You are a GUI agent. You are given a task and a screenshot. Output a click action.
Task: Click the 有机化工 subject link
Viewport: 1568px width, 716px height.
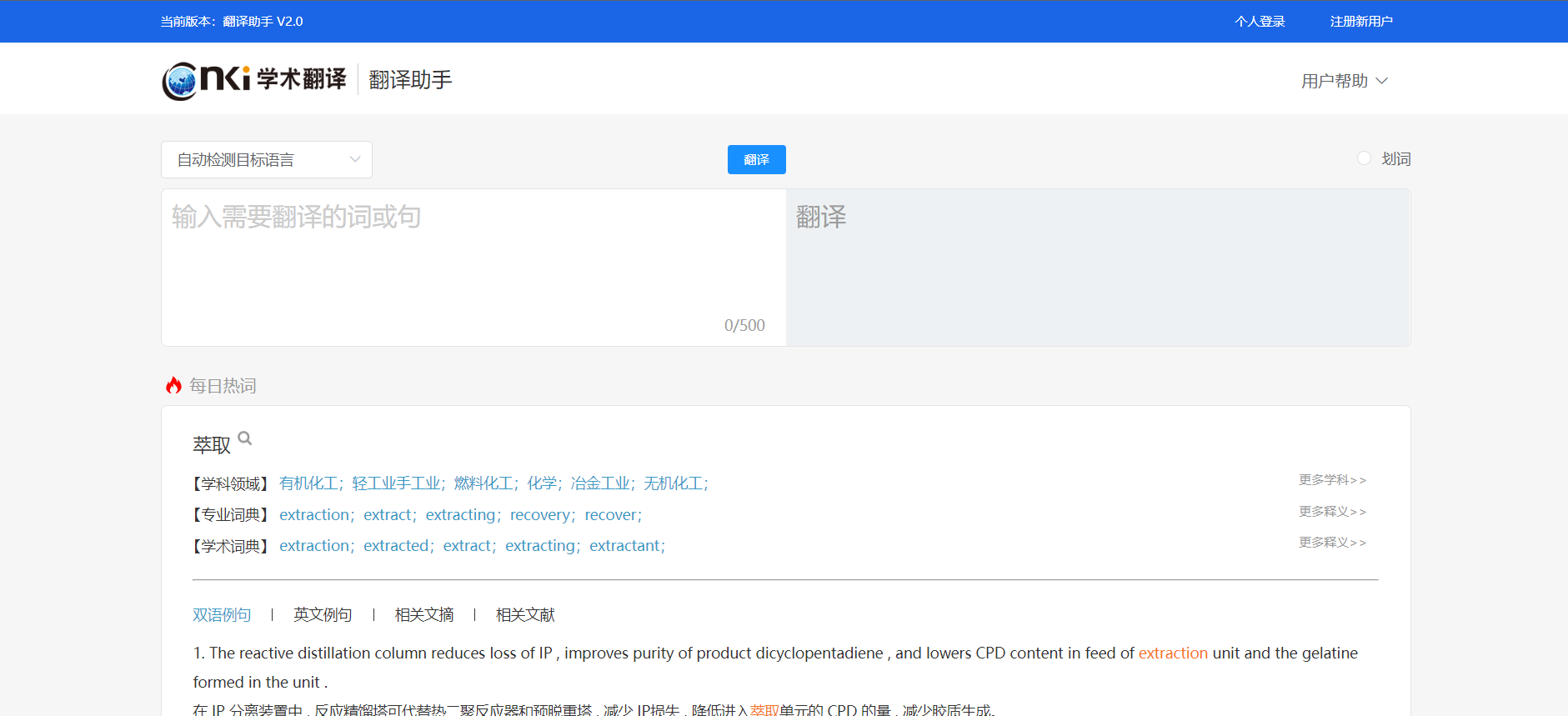pos(308,483)
